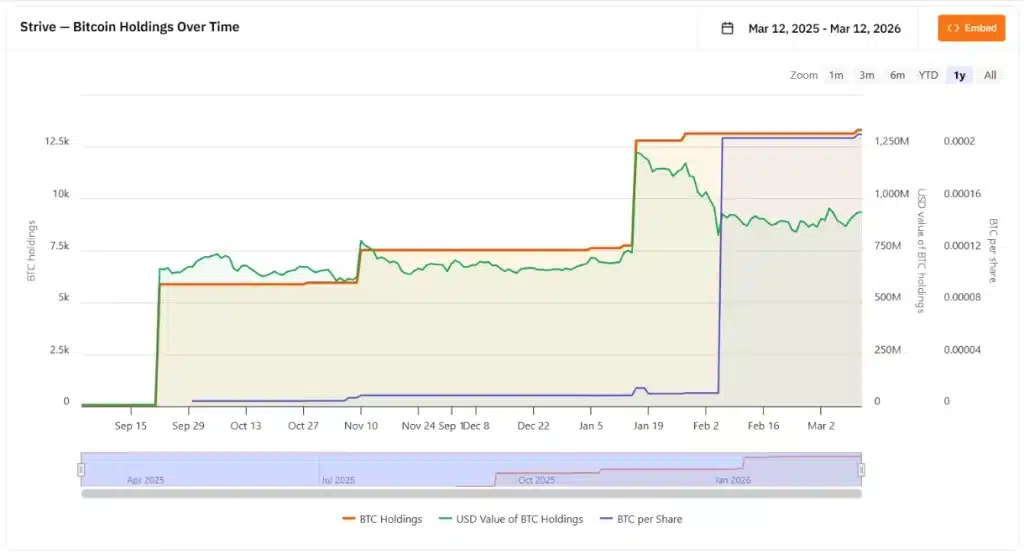Toggle USD Value of BTC Holdings series
The width and height of the screenshot is (1024, 554).
coord(511,519)
